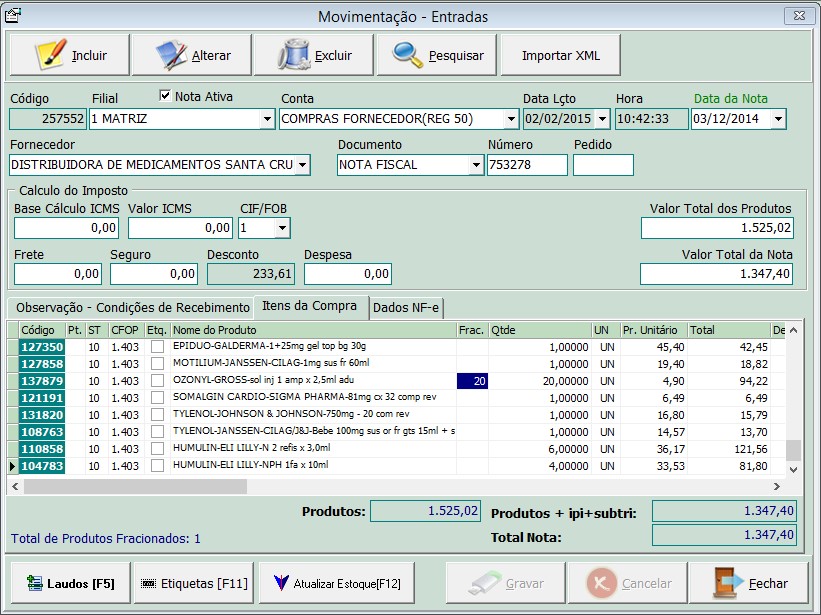Open the Filial dropdown
821x615 pixels.
coord(267,119)
